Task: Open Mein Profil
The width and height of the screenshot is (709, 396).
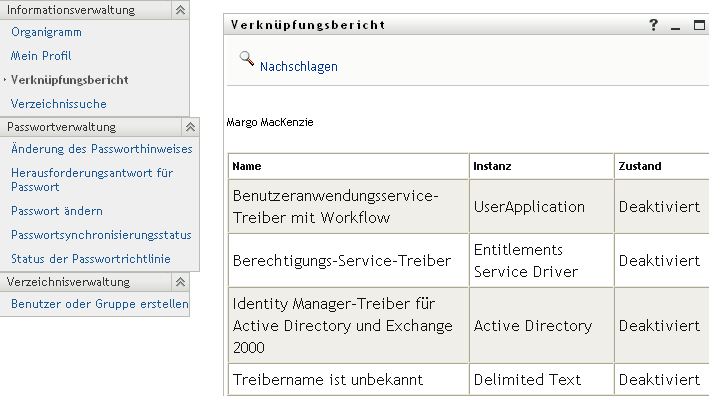Action: coord(41,56)
